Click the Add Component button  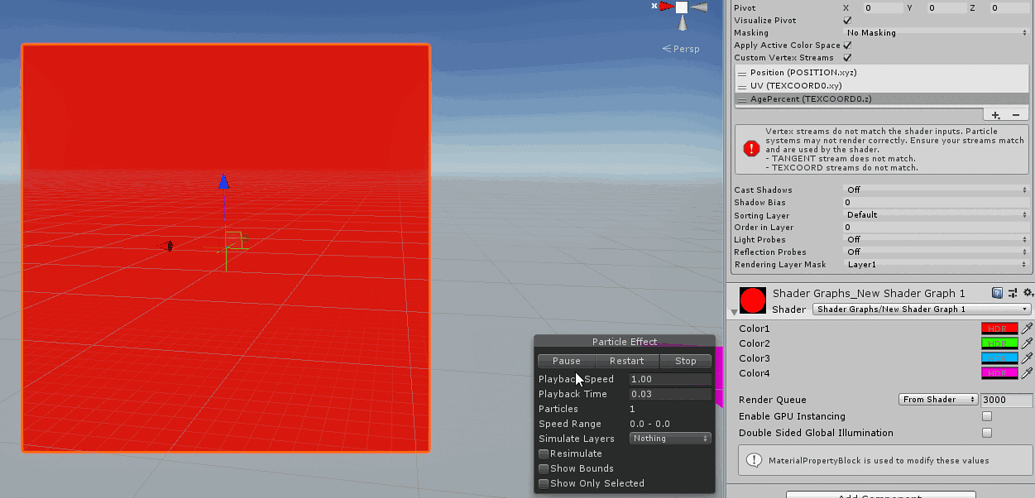coord(880,494)
